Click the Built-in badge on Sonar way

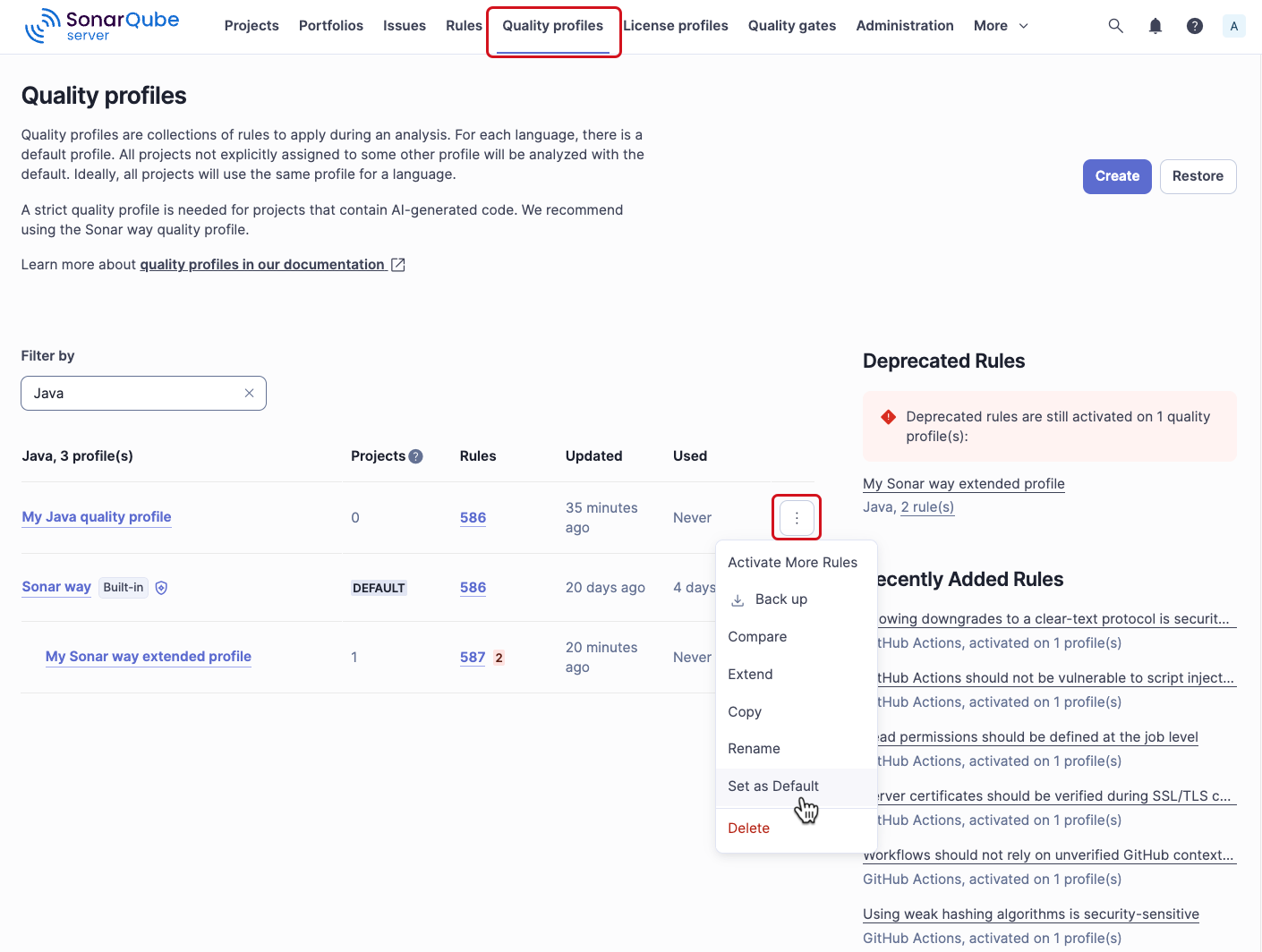click(x=124, y=588)
